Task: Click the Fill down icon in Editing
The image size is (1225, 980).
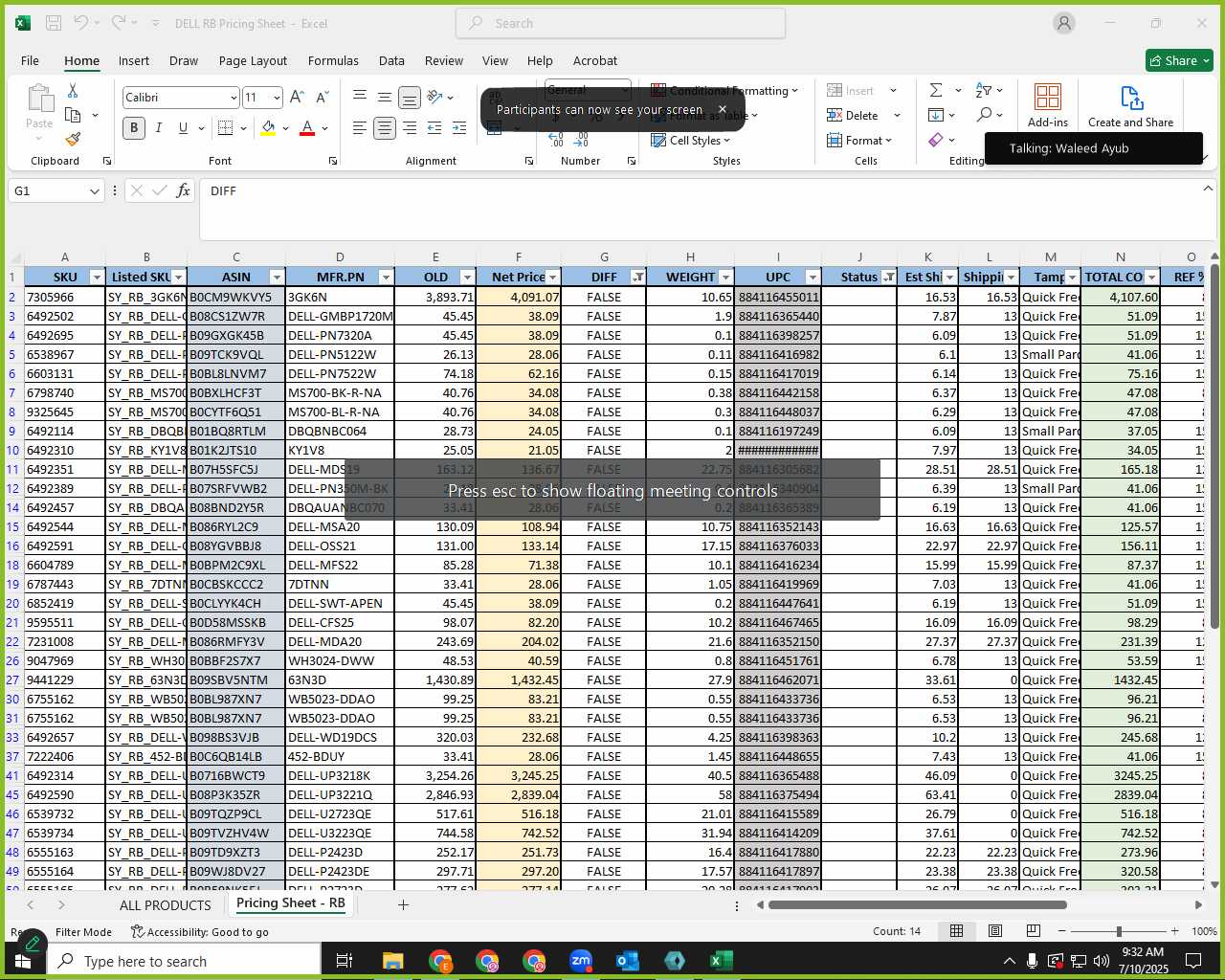Action: [x=936, y=115]
